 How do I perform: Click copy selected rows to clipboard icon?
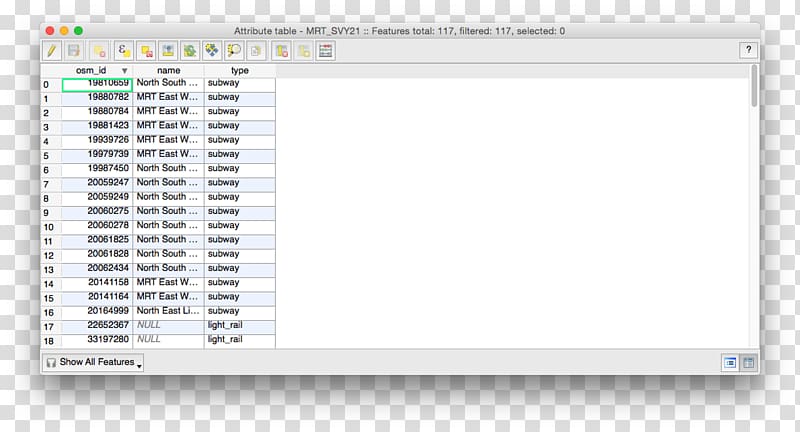point(256,51)
